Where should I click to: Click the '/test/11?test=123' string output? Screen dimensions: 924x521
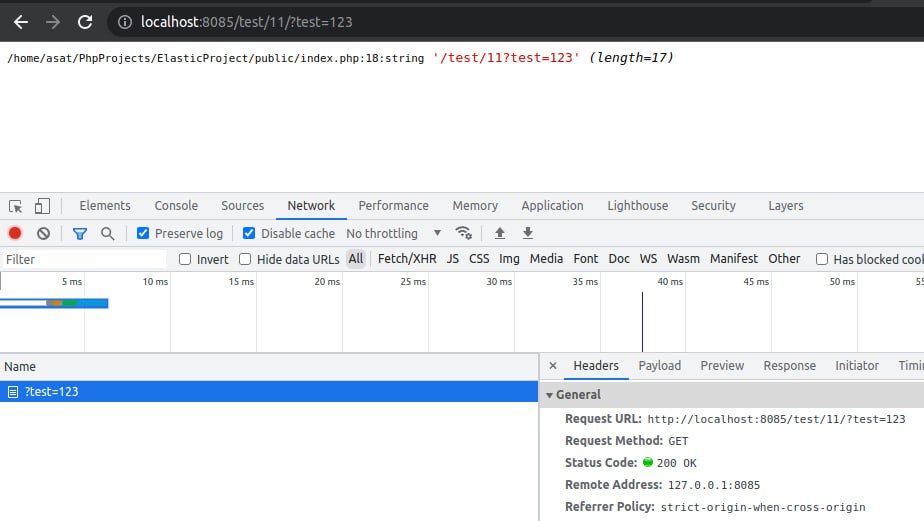506,58
